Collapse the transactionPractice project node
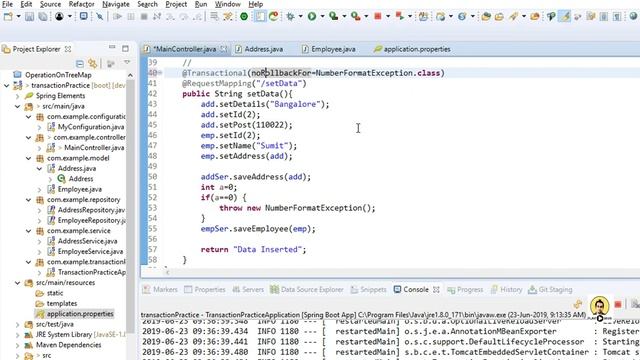This screenshot has width=640, height=360. coord(7,85)
